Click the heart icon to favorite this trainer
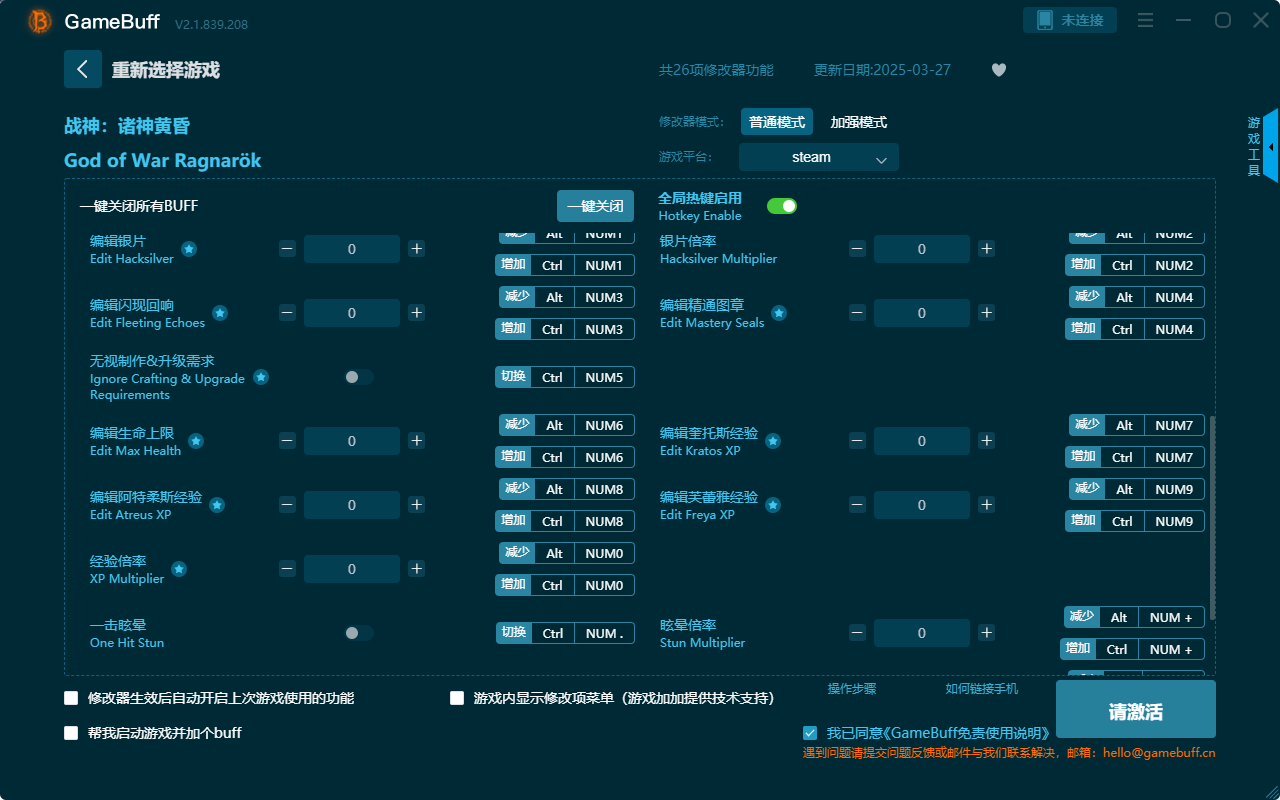1280x800 pixels. point(998,70)
